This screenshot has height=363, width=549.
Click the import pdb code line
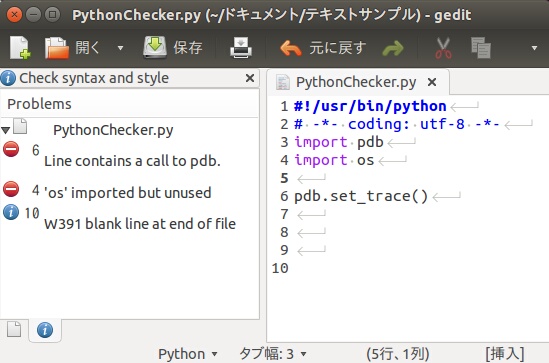(x=339, y=142)
